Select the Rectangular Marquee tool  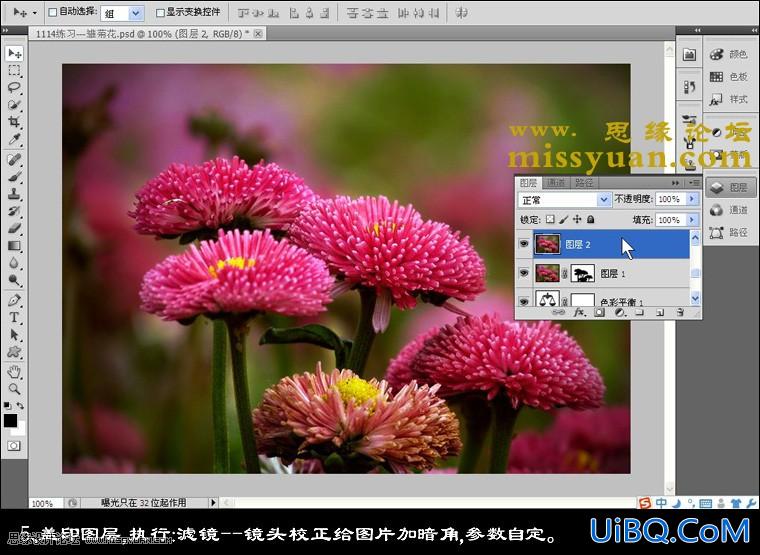click(14, 71)
